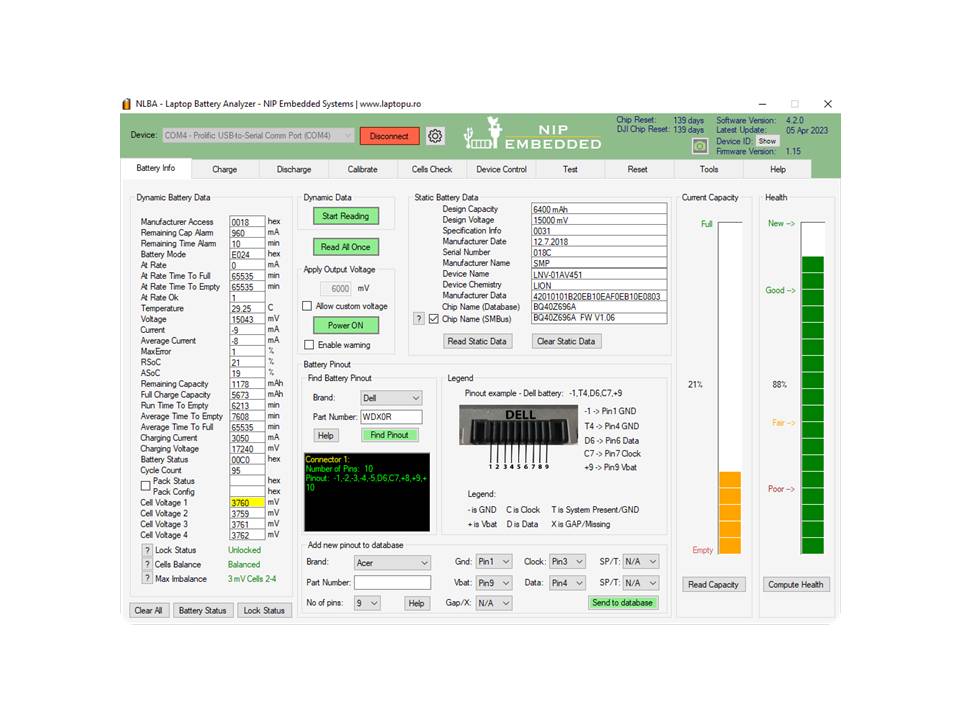Click the Part Number field containing WDX0R
This screenshot has height=720, width=960.
click(x=389, y=416)
